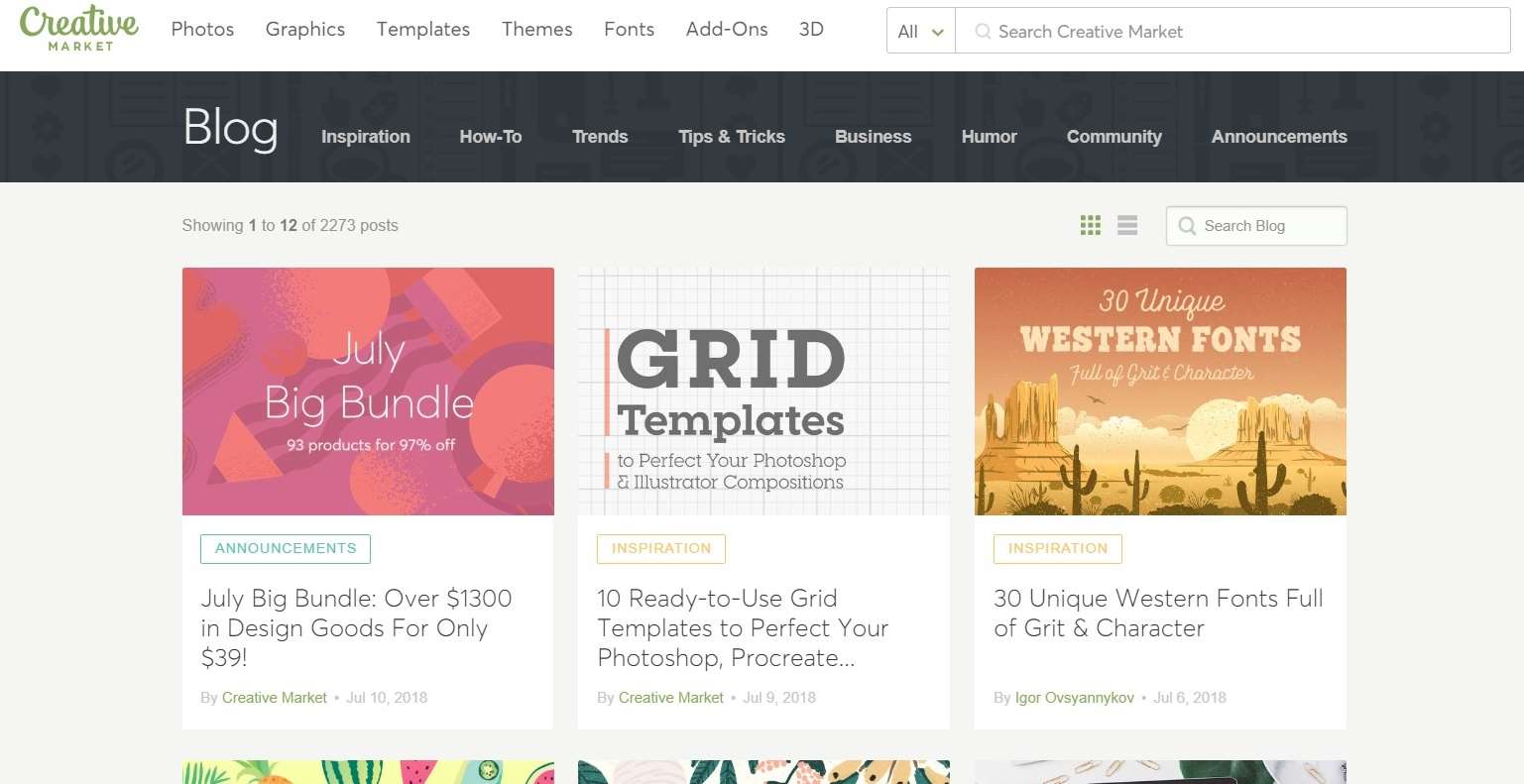Open the Add-Ons menu
1524x784 pixels.
tap(727, 29)
